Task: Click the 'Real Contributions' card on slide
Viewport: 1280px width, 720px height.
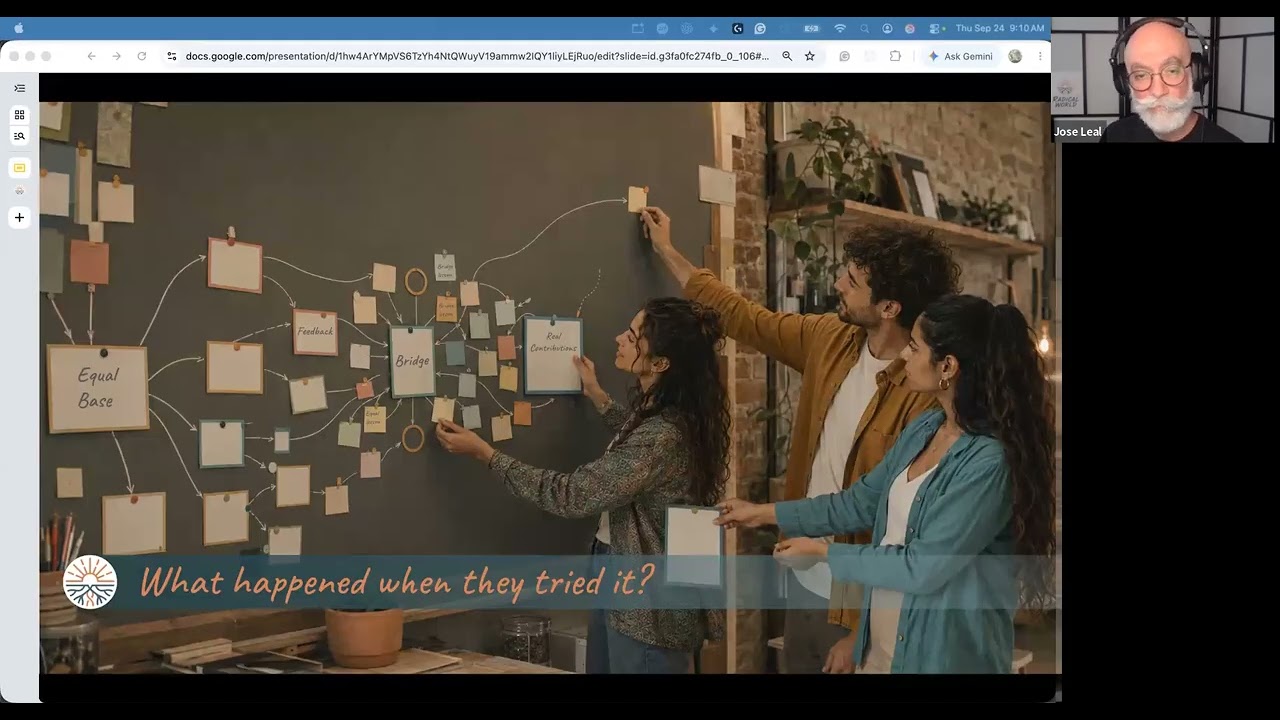Action: click(553, 355)
